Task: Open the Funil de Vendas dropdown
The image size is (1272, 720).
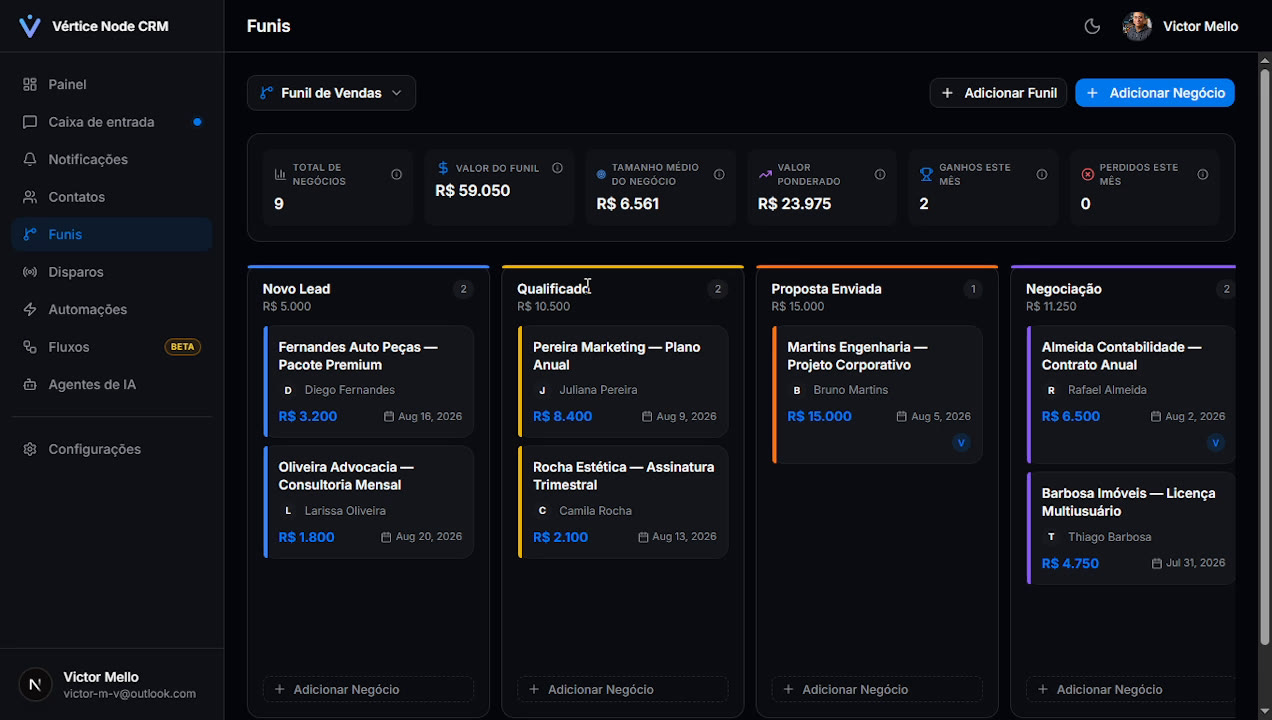Action: pos(331,93)
